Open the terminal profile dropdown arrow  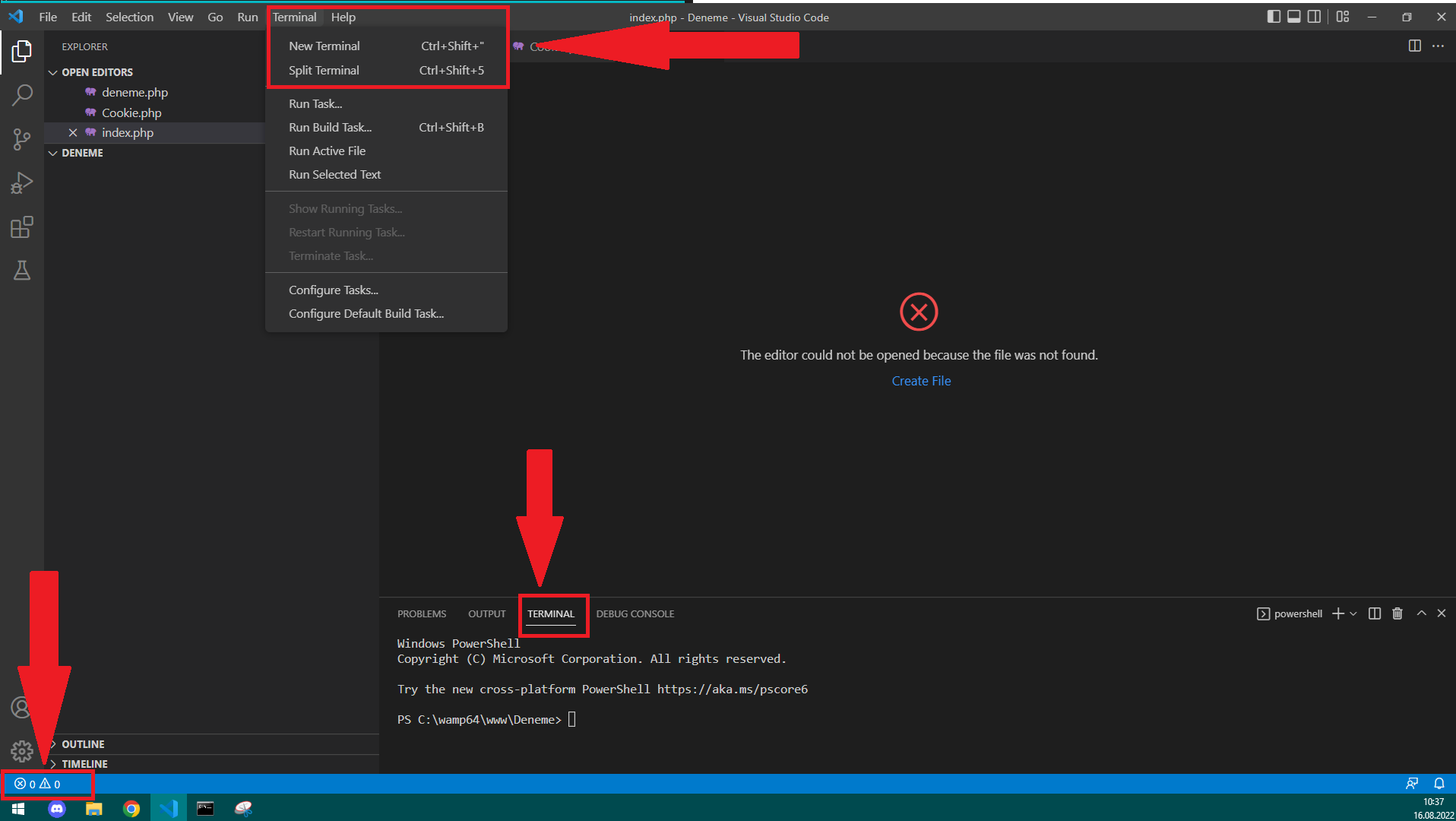1353,613
